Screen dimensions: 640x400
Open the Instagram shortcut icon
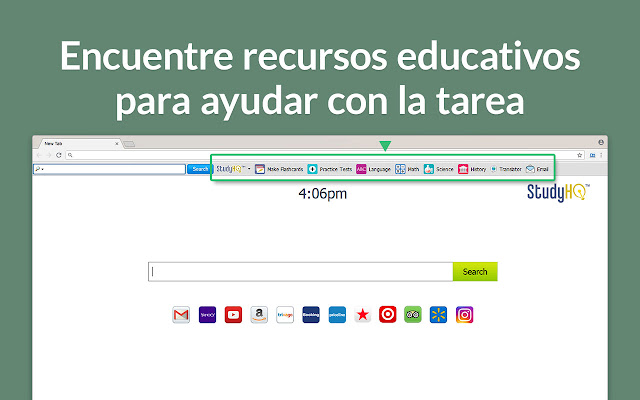pos(464,315)
